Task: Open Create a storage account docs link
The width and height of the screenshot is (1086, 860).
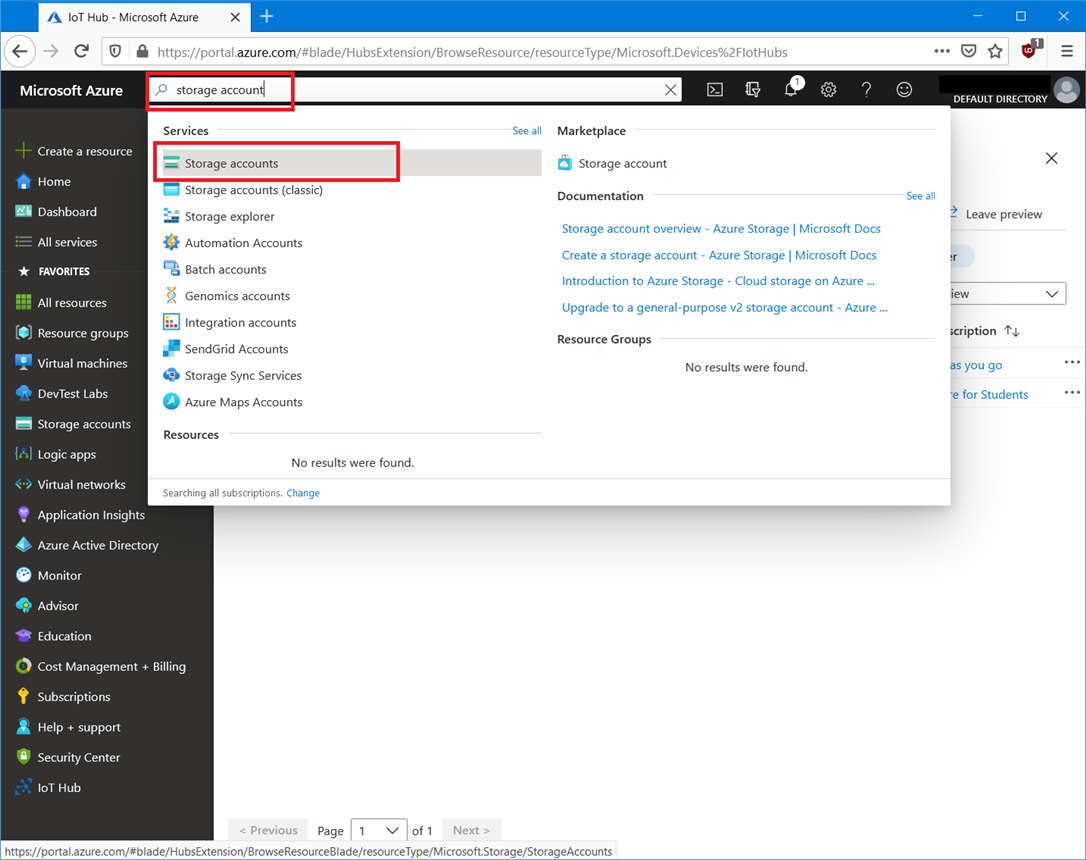Action: click(x=719, y=255)
